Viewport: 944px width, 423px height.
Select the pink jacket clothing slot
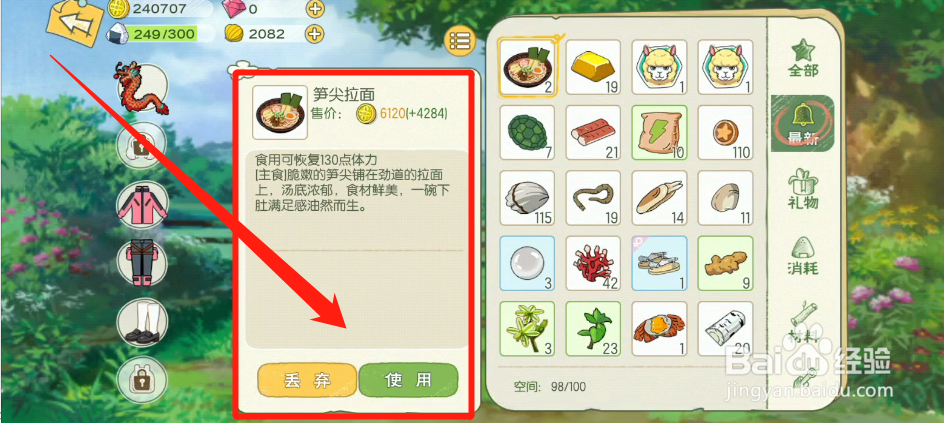coord(143,203)
